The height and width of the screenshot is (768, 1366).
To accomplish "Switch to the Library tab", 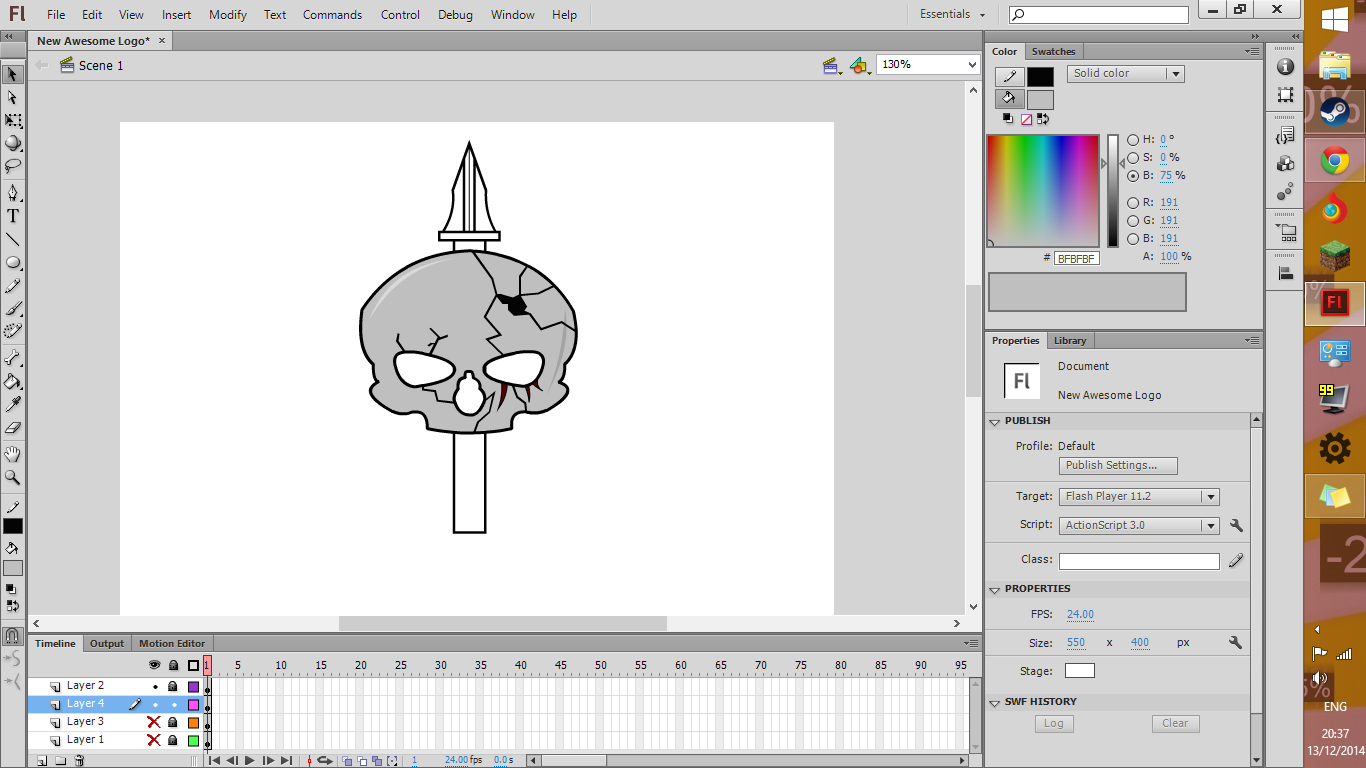I will 1069,341.
